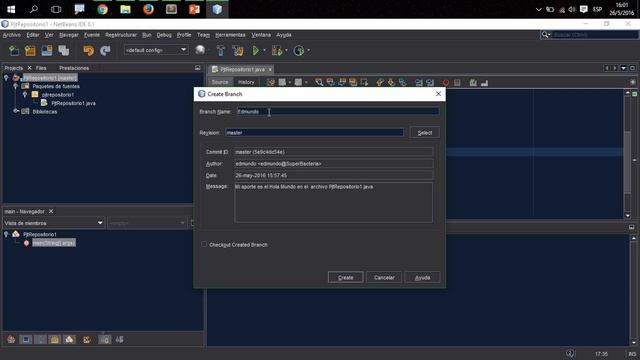Switch to the Prestaciones tab

point(74,68)
